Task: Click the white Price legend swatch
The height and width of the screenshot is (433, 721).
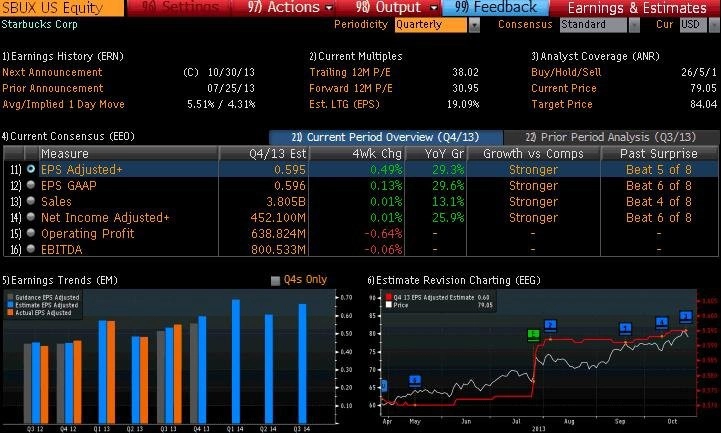Action: click(389, 305)
